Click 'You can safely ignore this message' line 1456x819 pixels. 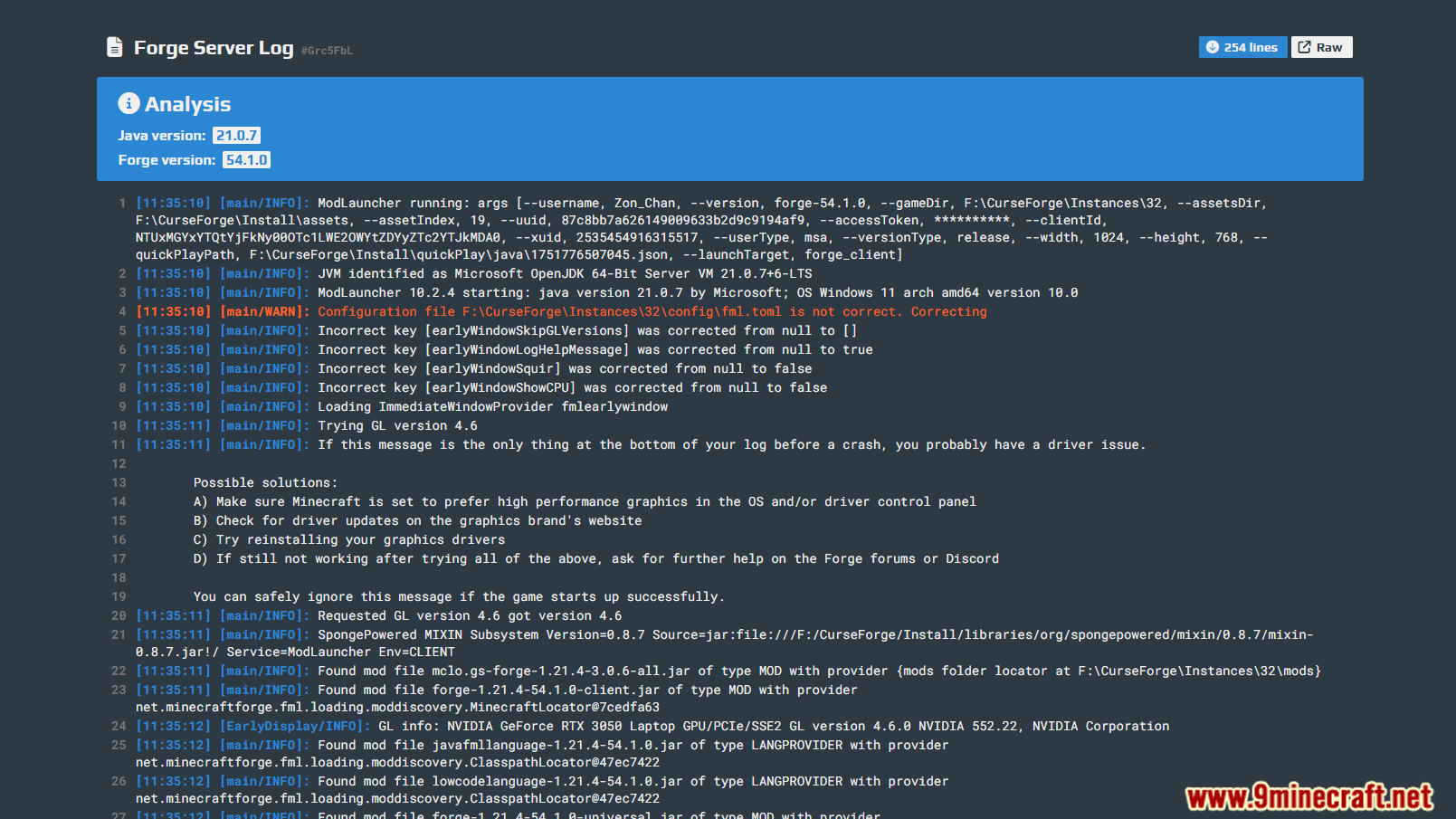(x=459, y=597)
